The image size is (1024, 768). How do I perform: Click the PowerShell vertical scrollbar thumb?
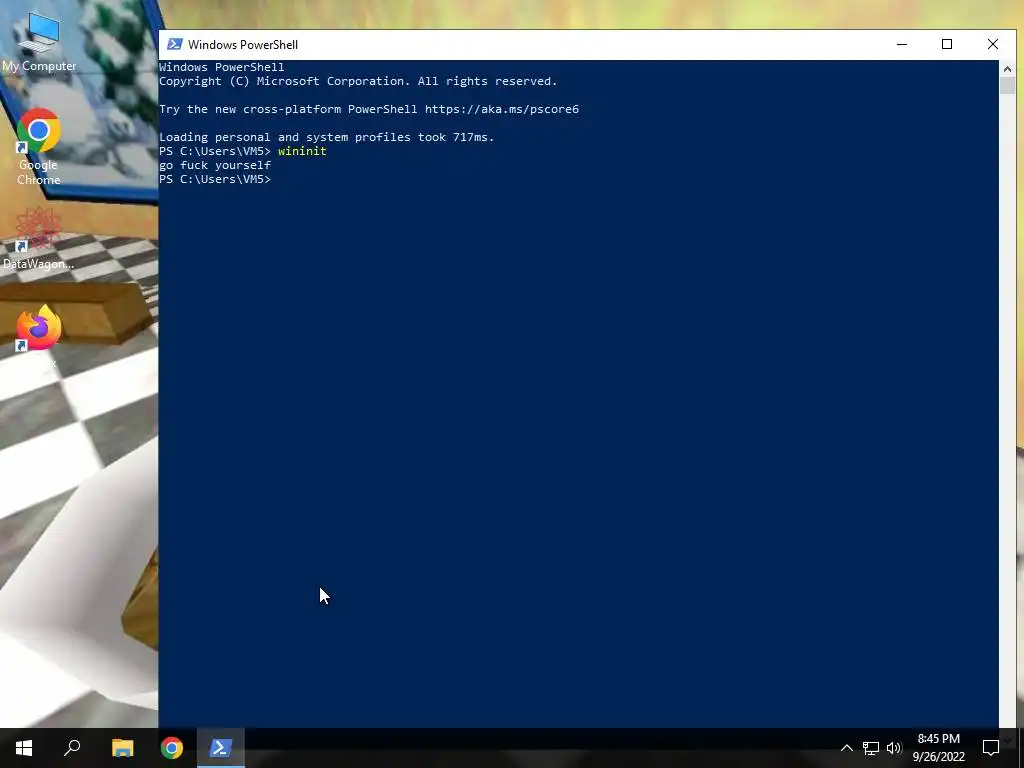point(1007,86)
